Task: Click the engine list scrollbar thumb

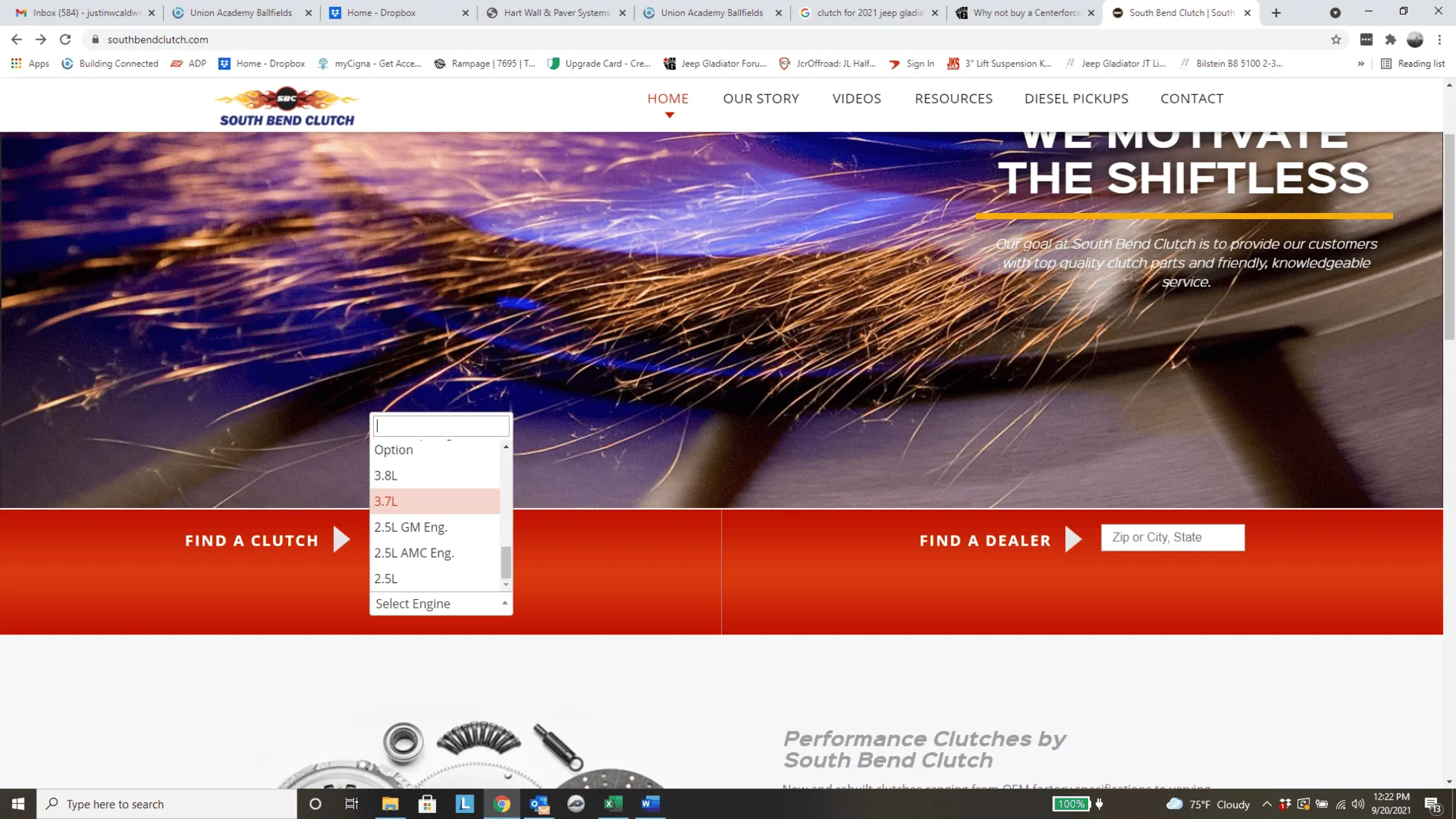Action: (x=506, y=563)
